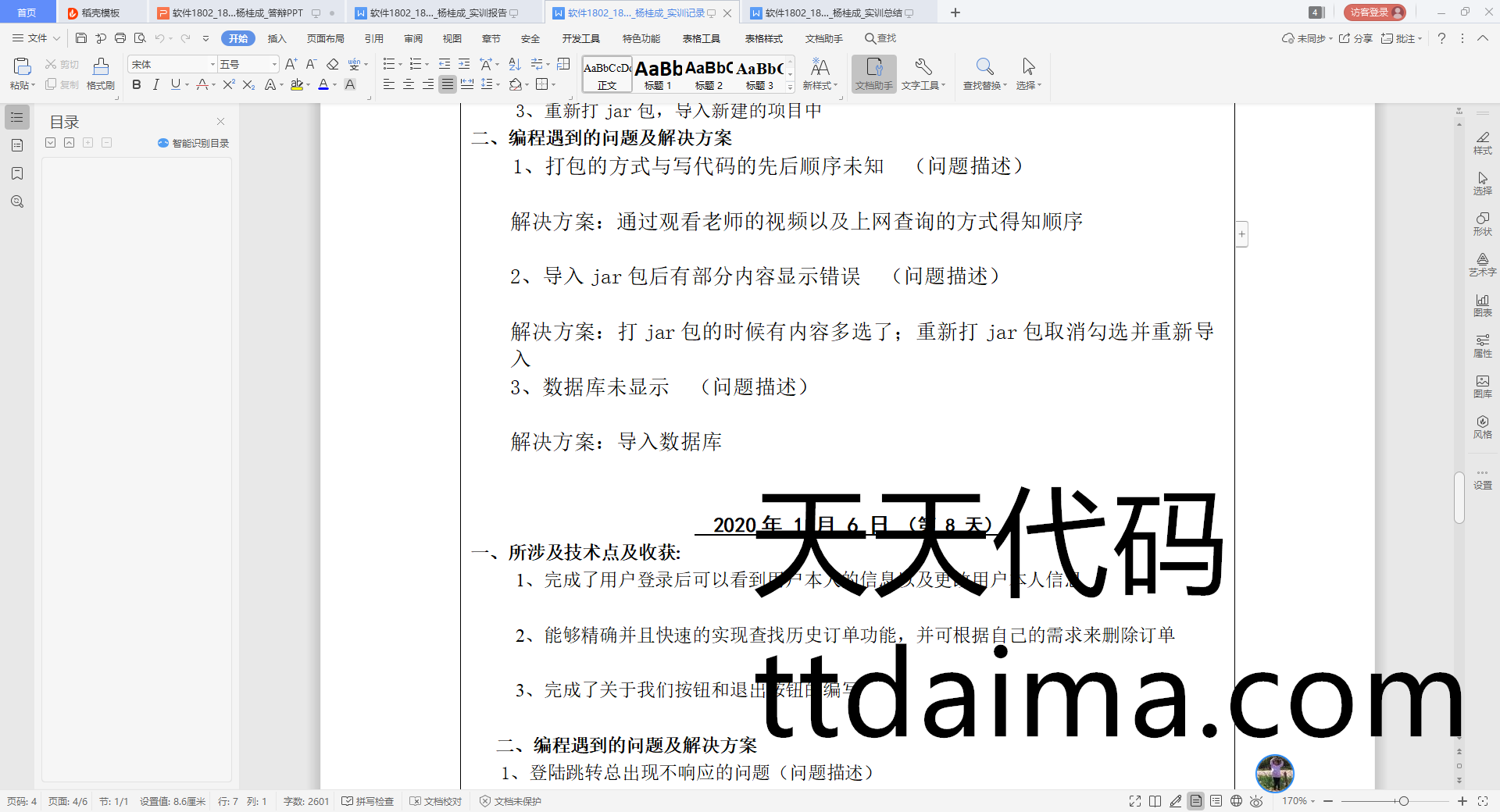The width and height of the screenshot is (1500, 812).
Task: Open the 文字工具 wrench tool
Action: [x=923, y=68]
